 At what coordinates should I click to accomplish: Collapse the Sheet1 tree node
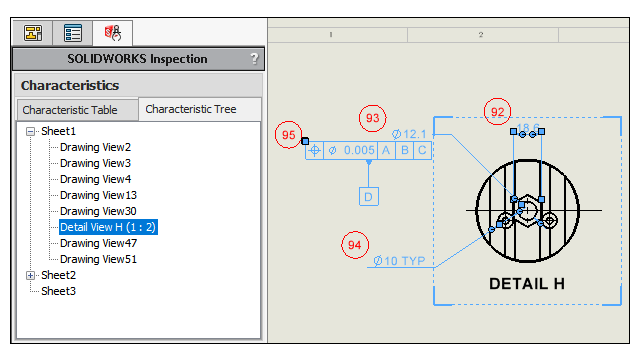click(x=30, y=131)
